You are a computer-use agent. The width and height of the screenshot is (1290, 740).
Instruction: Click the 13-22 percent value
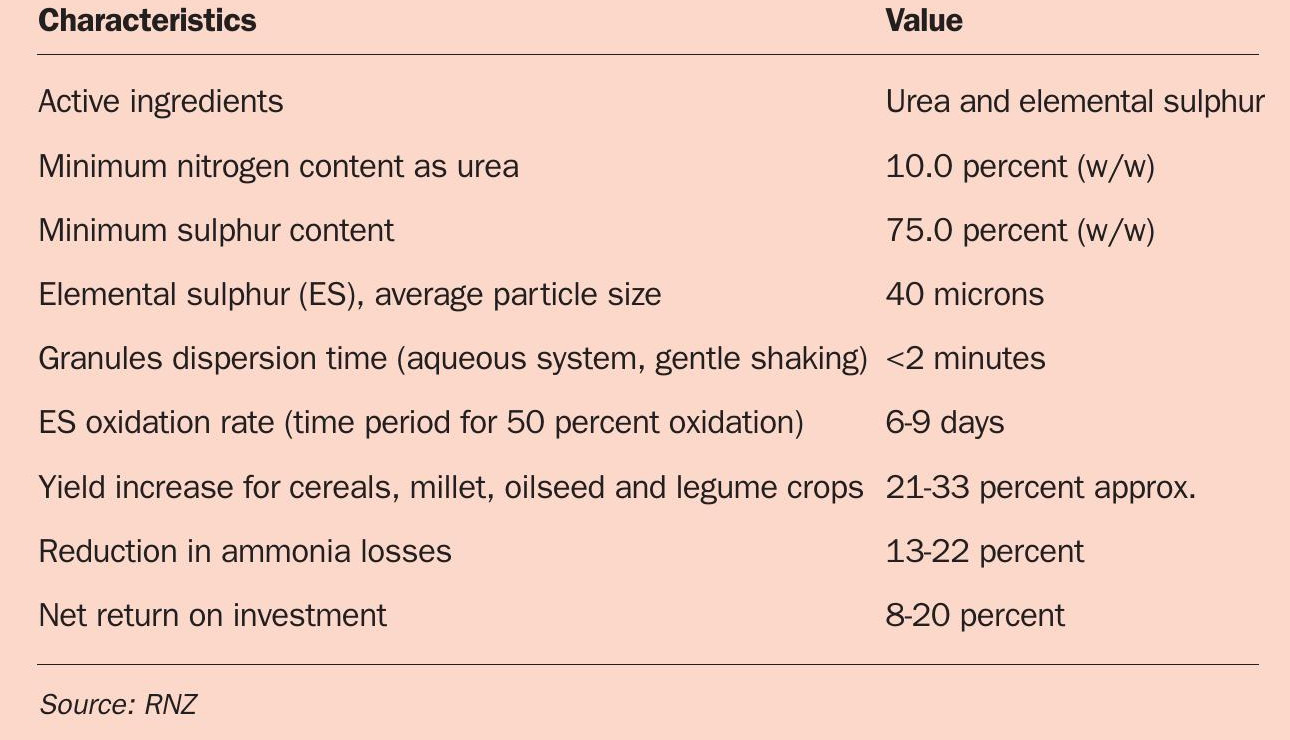coord(985,552)
